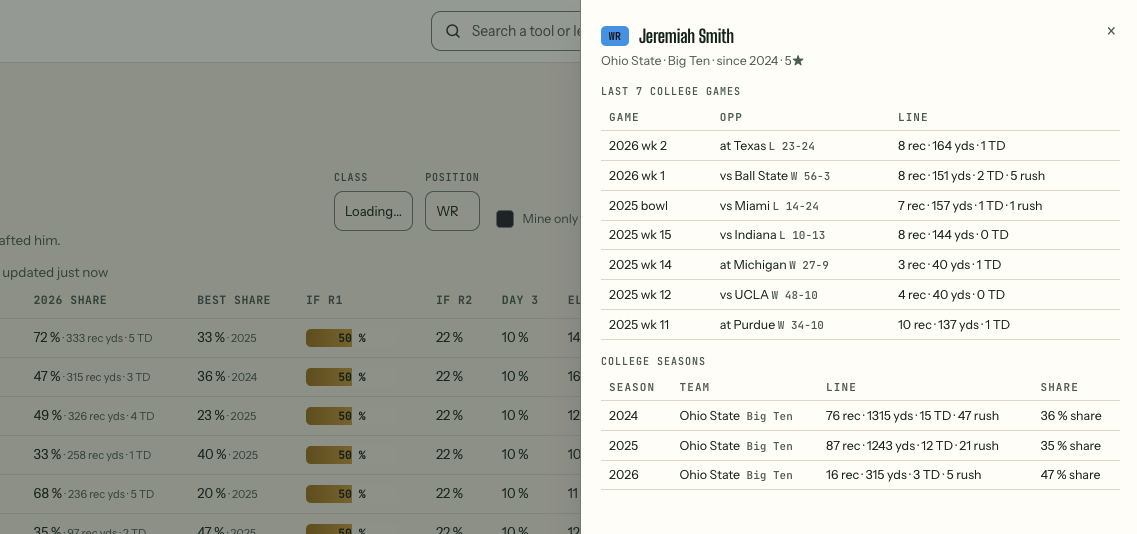1137x534 pixels.
Task: Click best share '36 % · 2024' cell
Action: click(x=227, y=377)
